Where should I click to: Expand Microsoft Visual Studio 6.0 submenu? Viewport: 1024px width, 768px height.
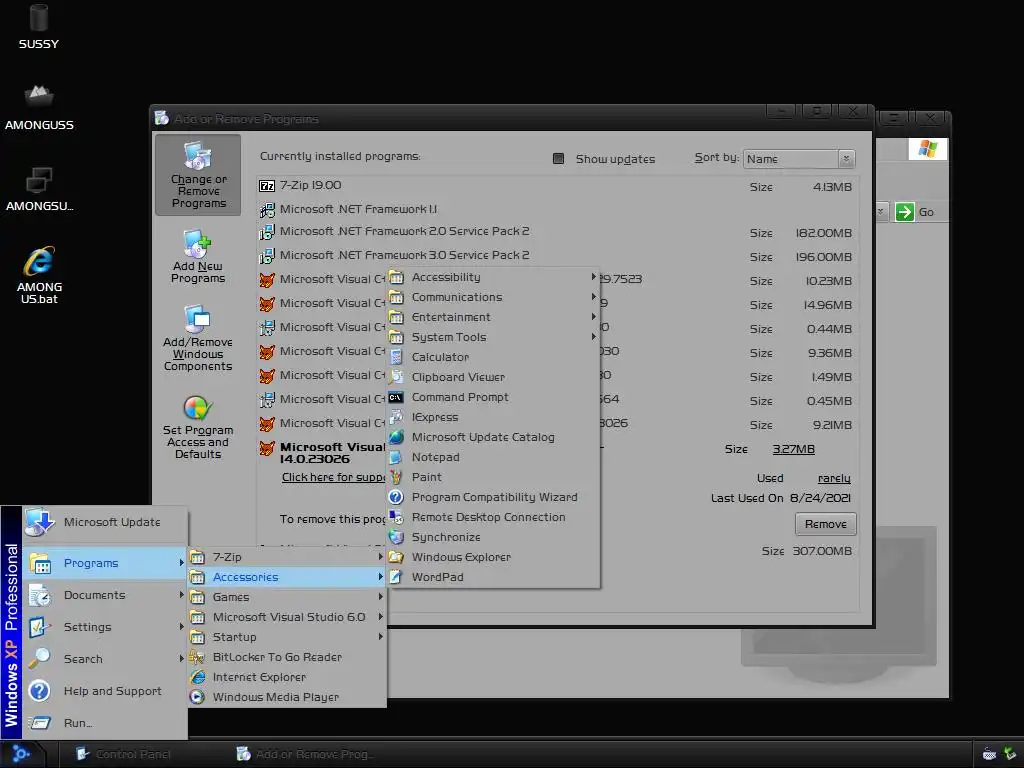[x=287, y=617]
